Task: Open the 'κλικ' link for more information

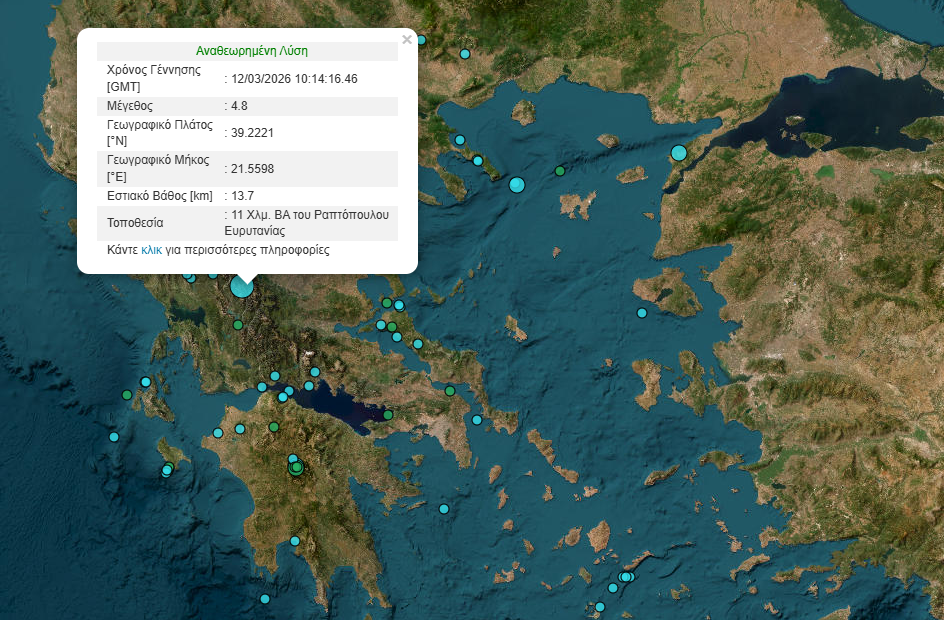Action: [x=151, y=250]
